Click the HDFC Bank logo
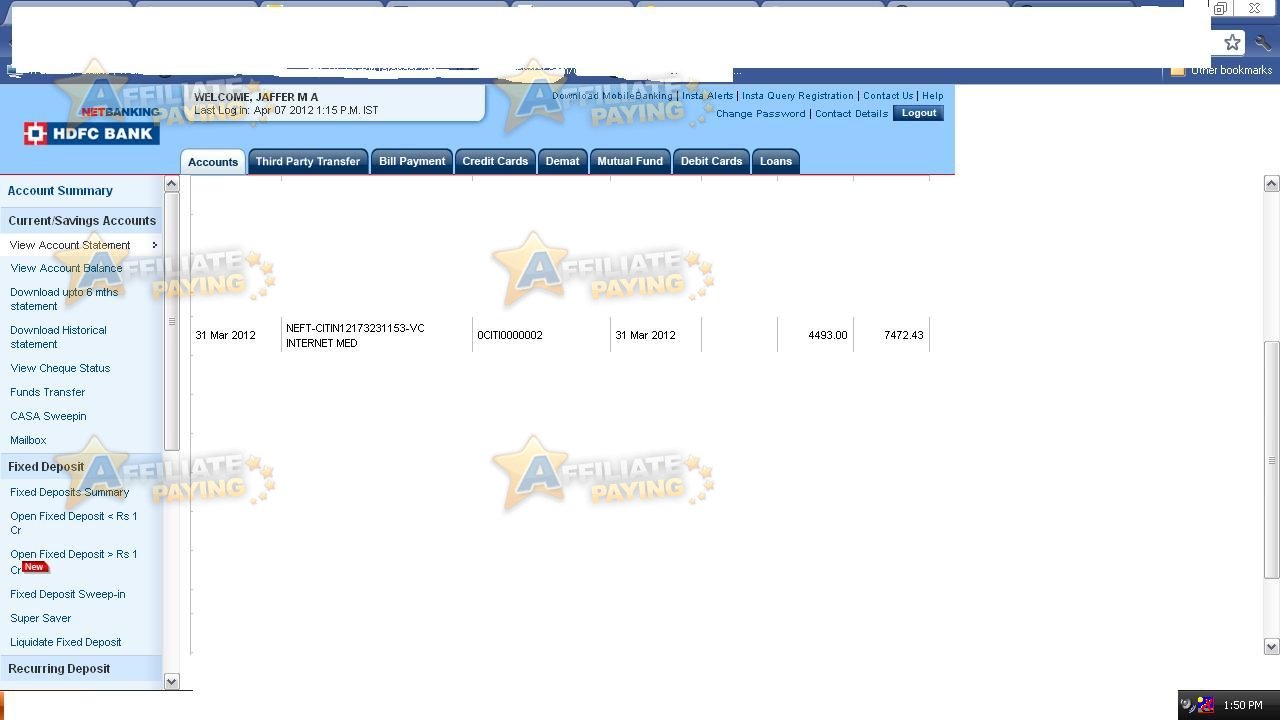The image size is (1280, 720). click(91, 133)
